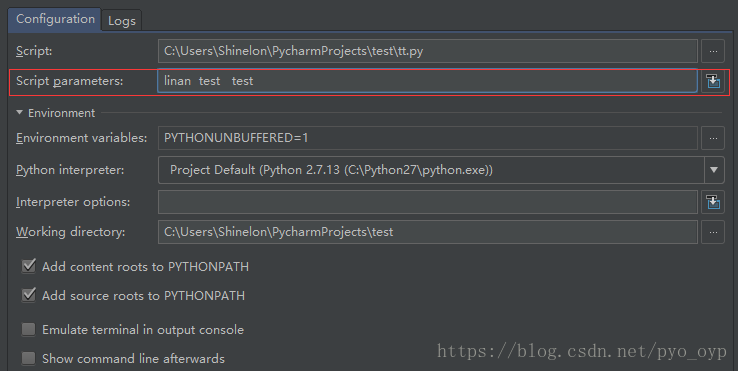Browse working directory with ellipsis button
738x371 pixels.
713,232
